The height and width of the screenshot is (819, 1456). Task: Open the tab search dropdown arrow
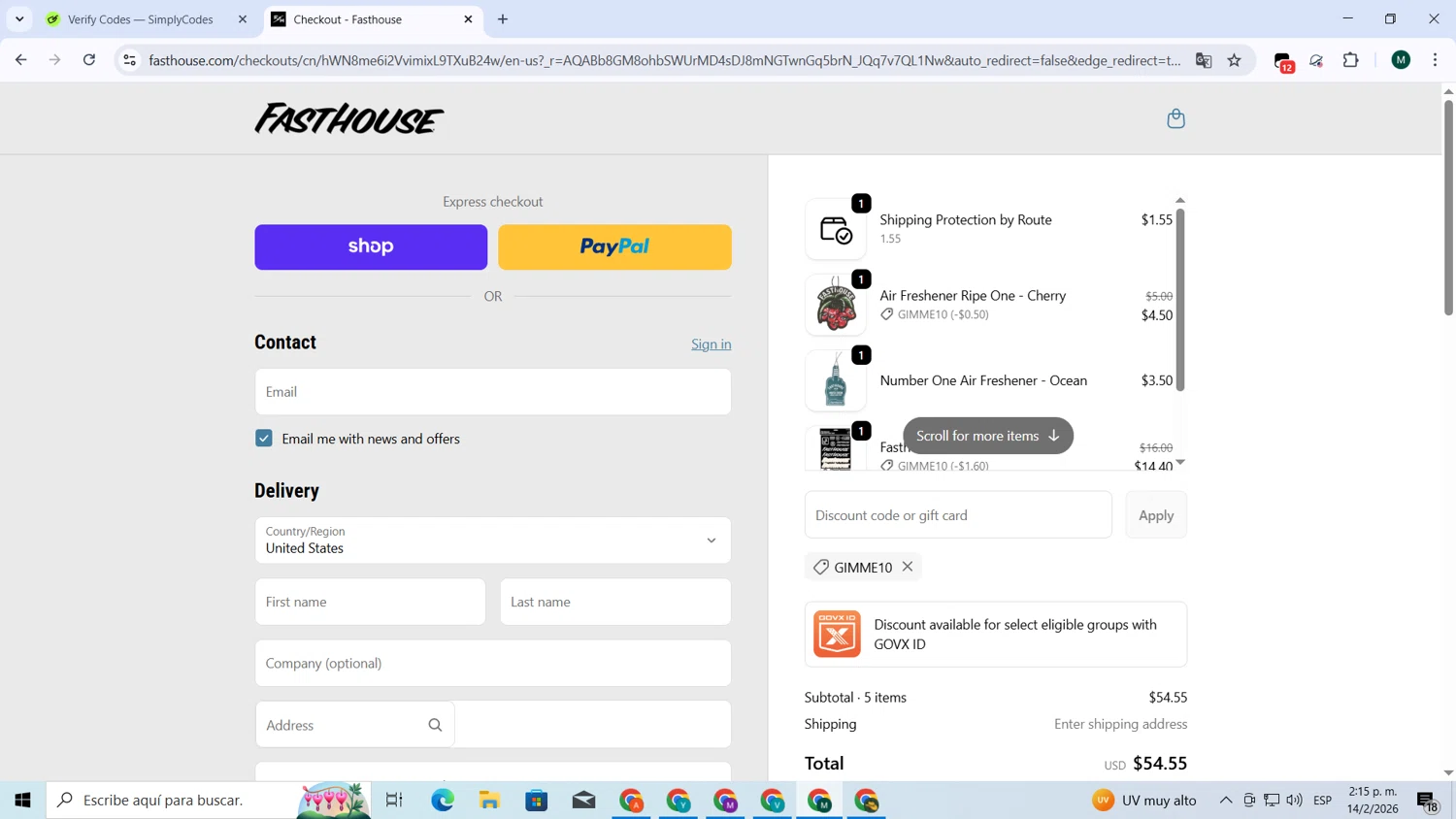pos(19,19)
